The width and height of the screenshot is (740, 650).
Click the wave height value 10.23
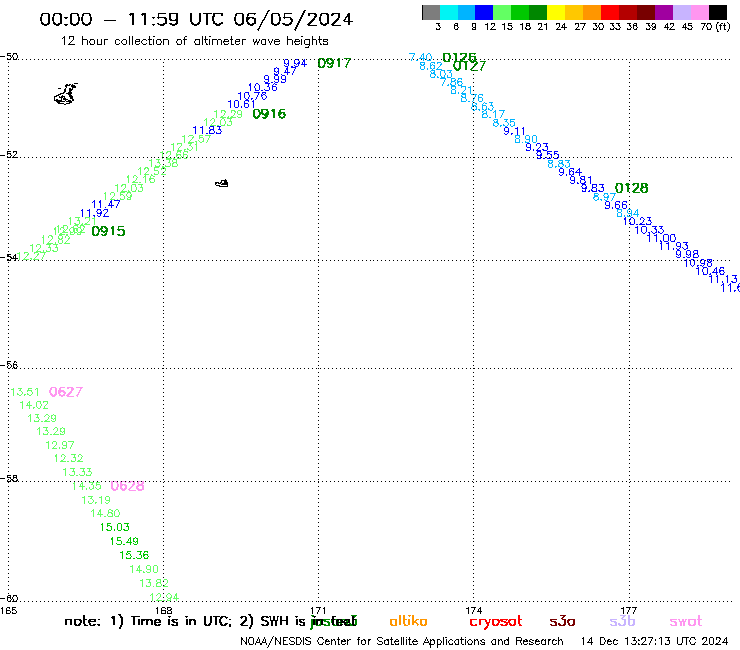[x=638, y=221]
